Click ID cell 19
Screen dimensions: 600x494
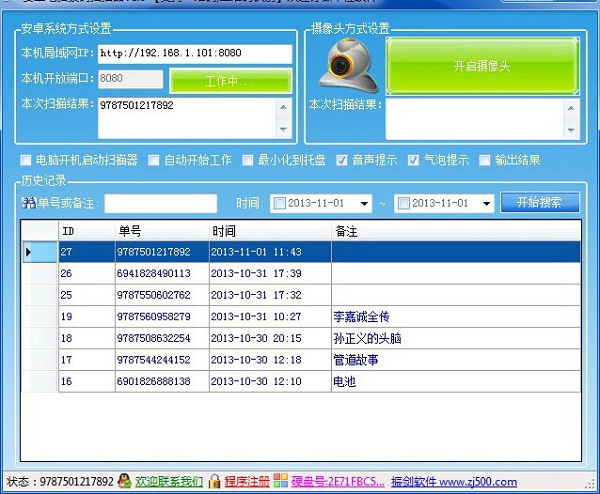[86, 316]
